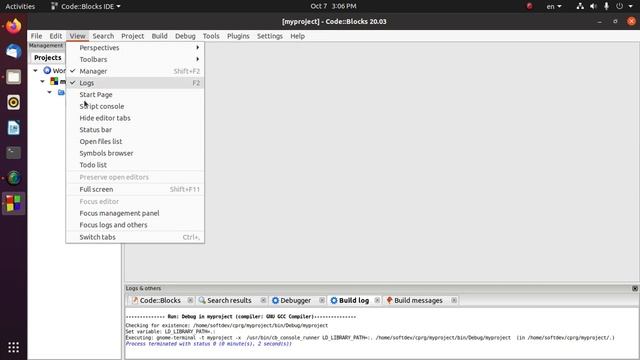640x360 pixels.
Task: Show the applications grid
Action: click(13, 347)
